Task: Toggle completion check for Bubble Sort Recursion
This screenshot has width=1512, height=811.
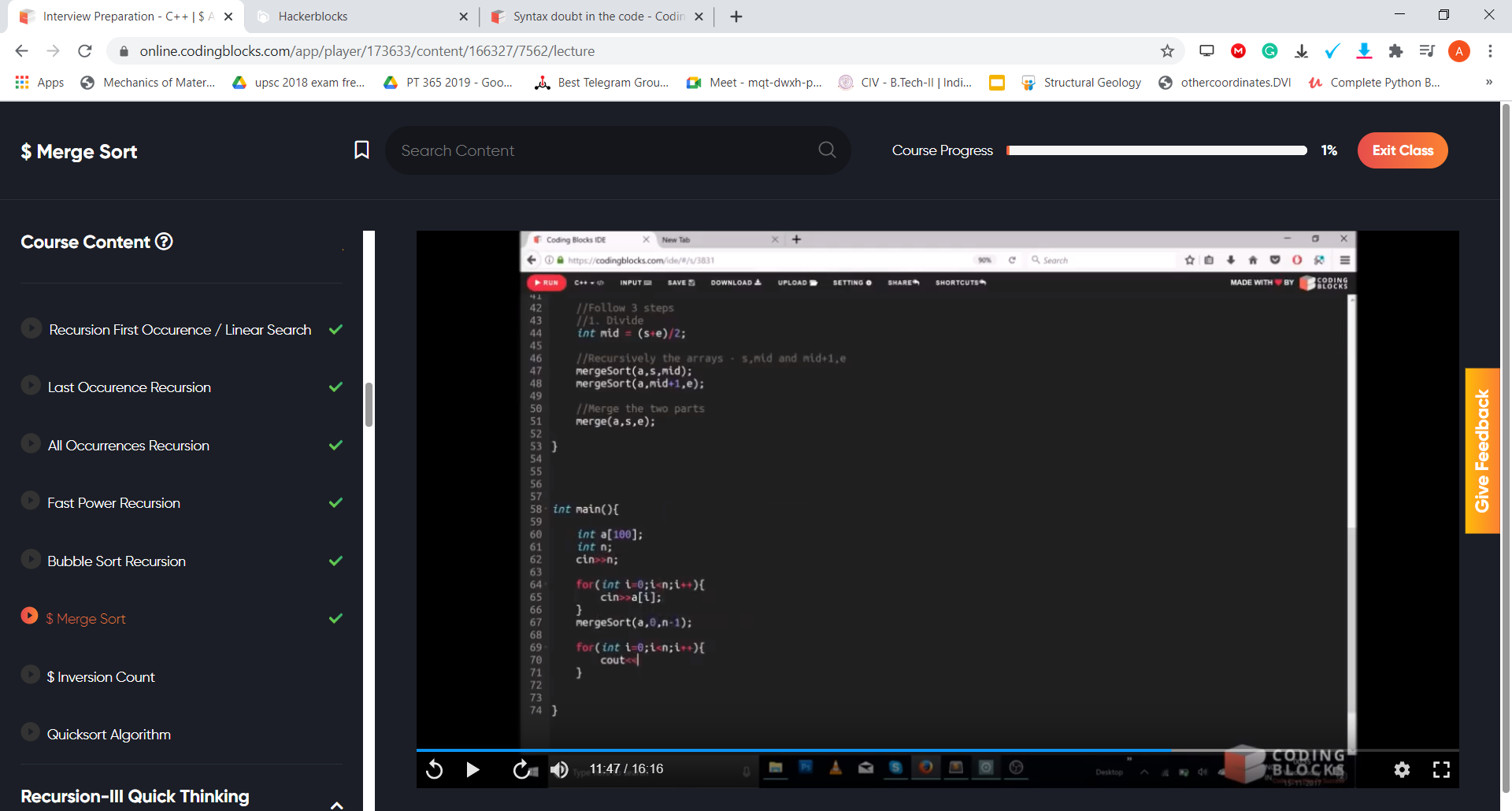Action: (335, 561)
